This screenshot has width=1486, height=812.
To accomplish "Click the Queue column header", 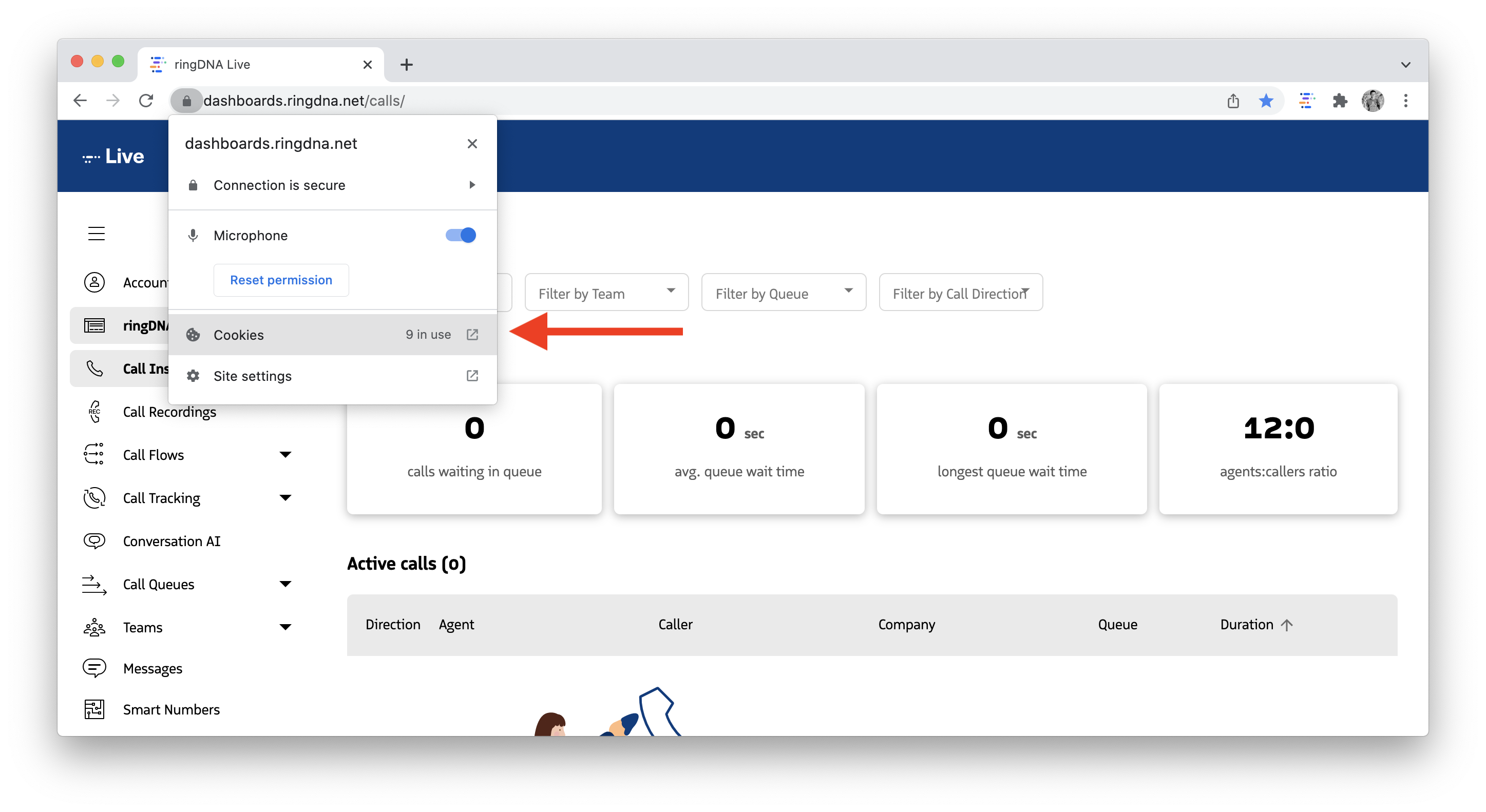I will click(x=1118, y=625).
